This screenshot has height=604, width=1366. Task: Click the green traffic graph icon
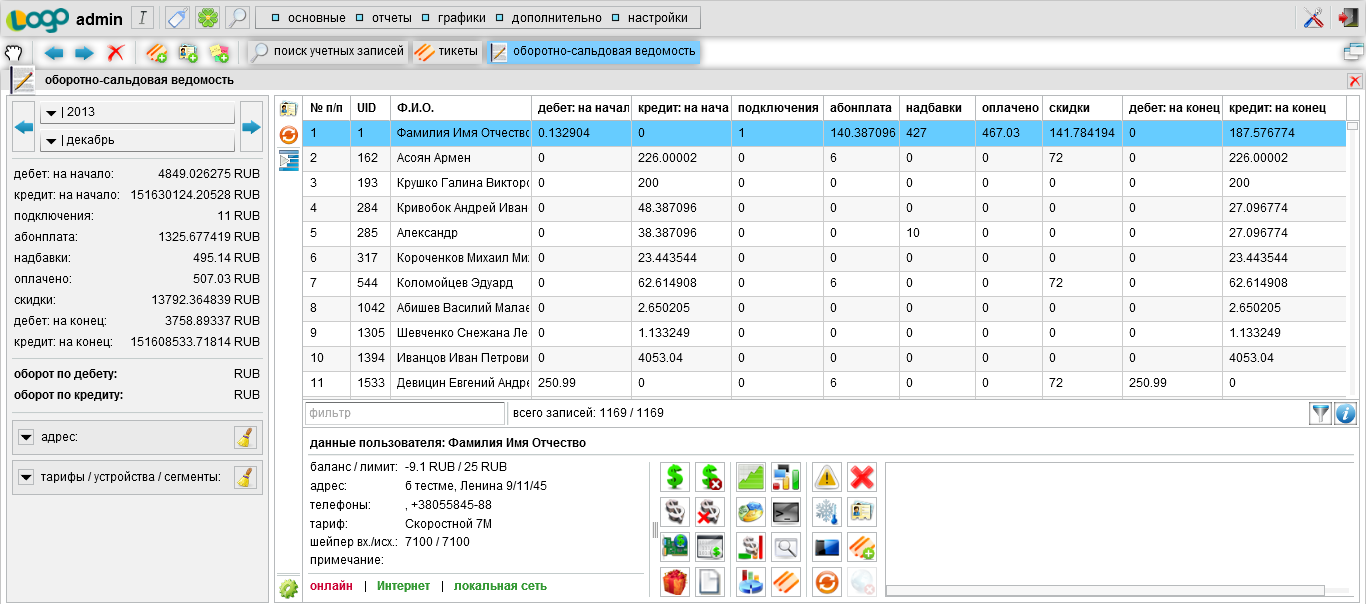click(750, 477)
